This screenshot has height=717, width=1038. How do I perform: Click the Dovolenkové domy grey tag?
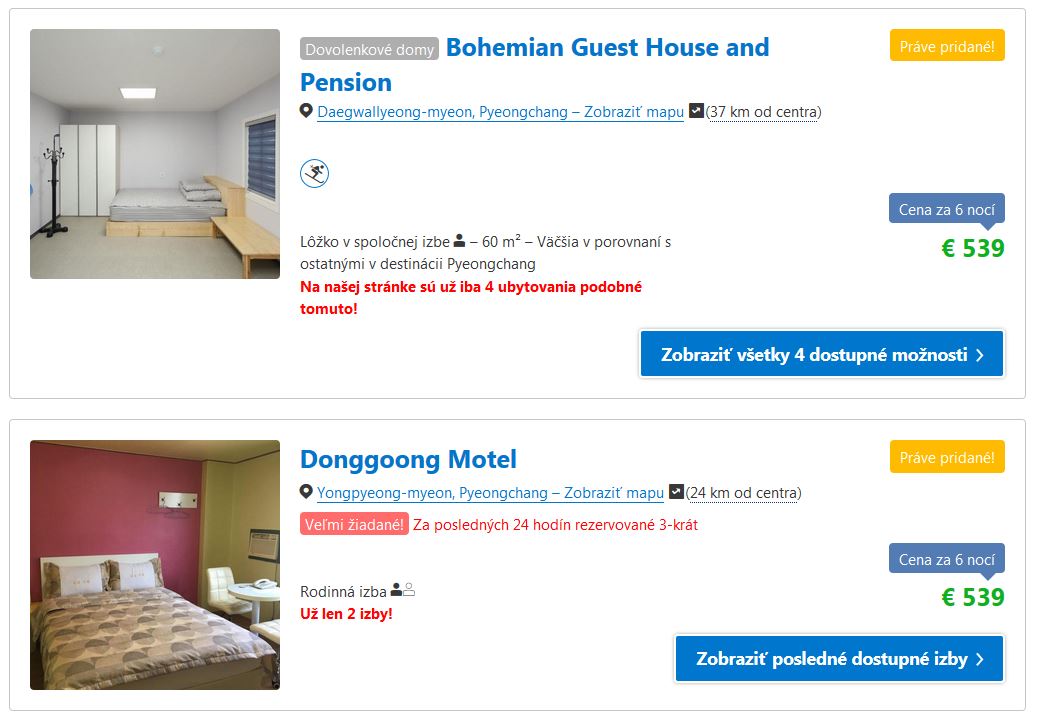point(369,49)
